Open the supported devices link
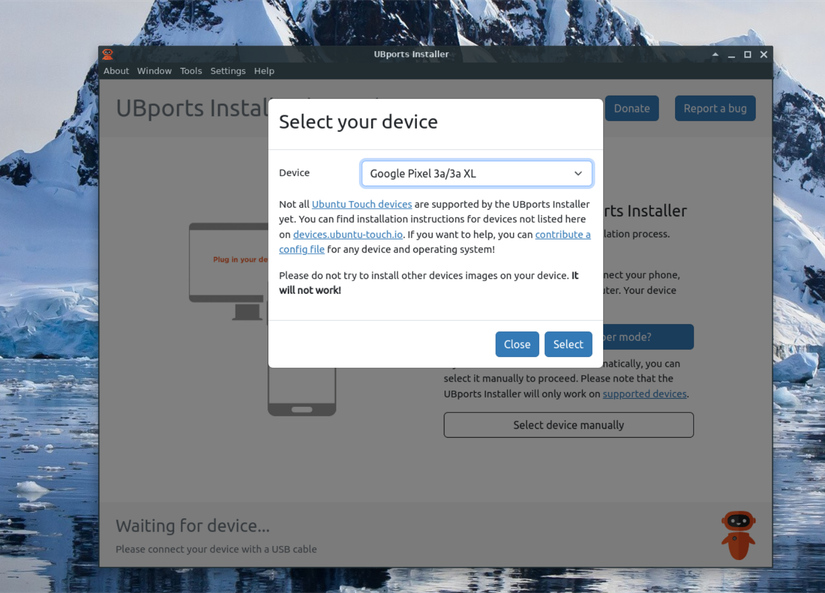Image resolution: width=825 pixels, height=593 pixels. 644,394
